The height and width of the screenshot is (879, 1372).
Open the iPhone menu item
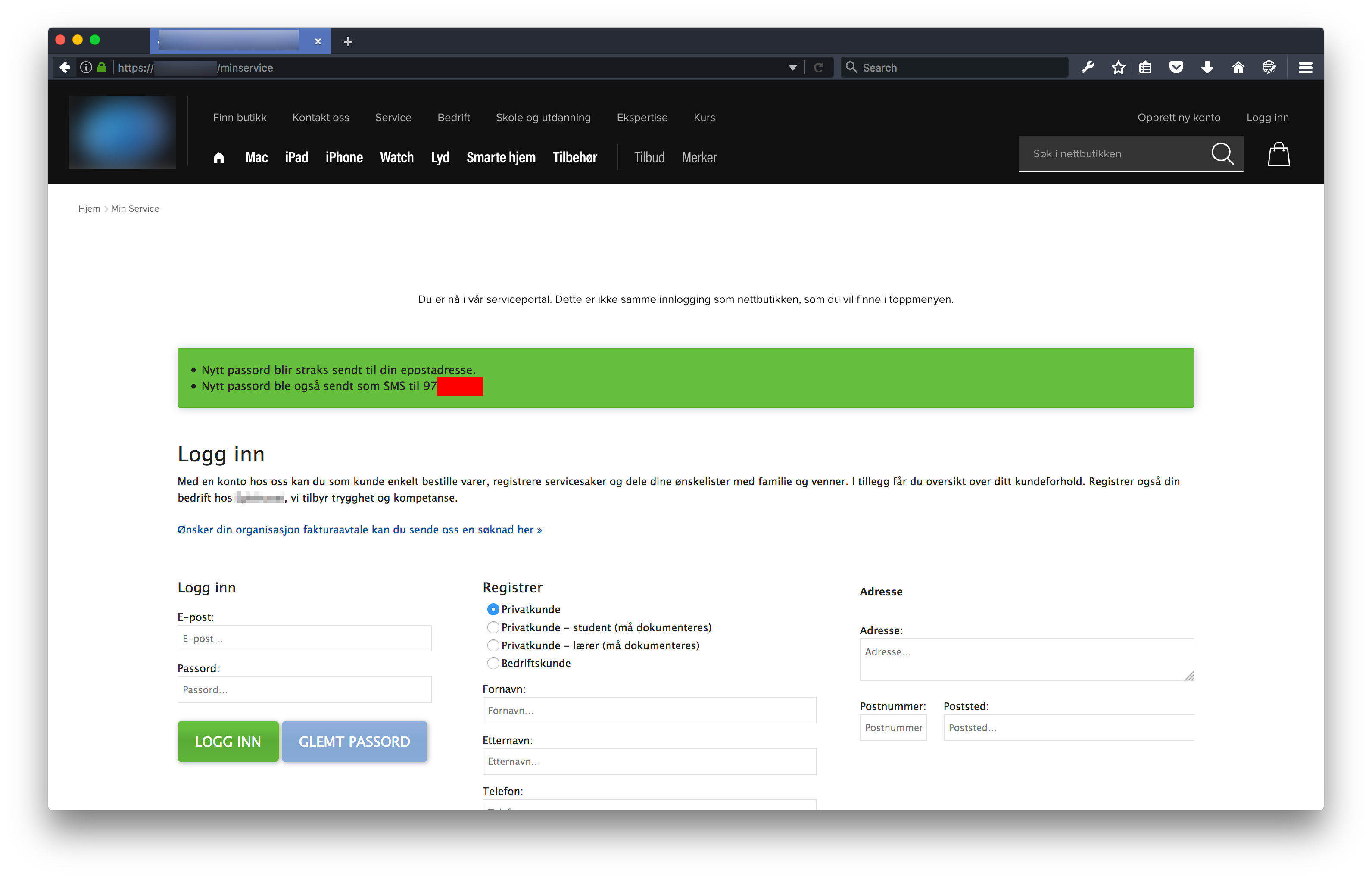click(344, 158)
